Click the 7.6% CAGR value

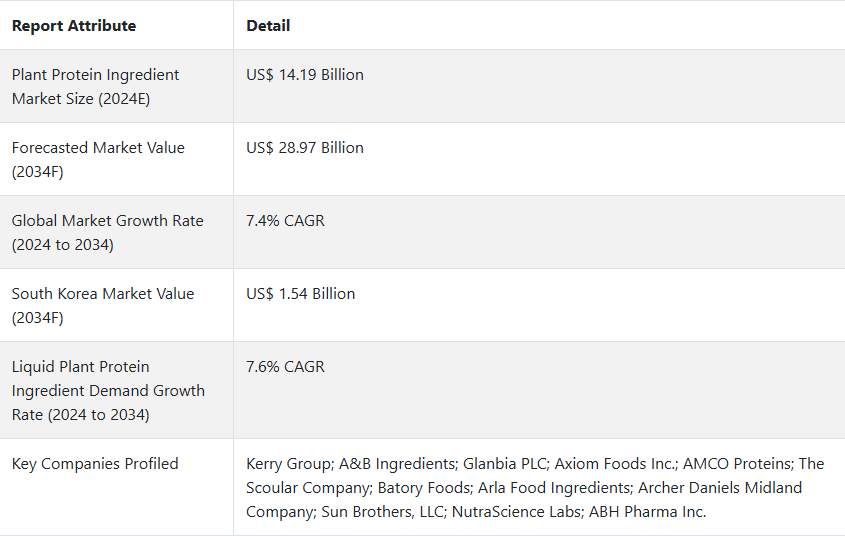(285, 367)
